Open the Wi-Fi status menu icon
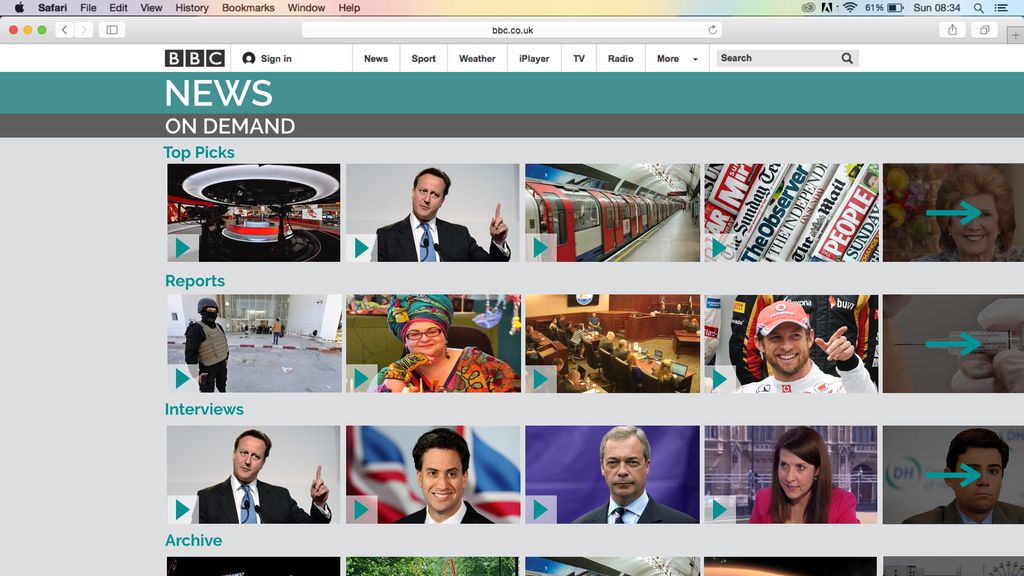 [x=850, y=8]
